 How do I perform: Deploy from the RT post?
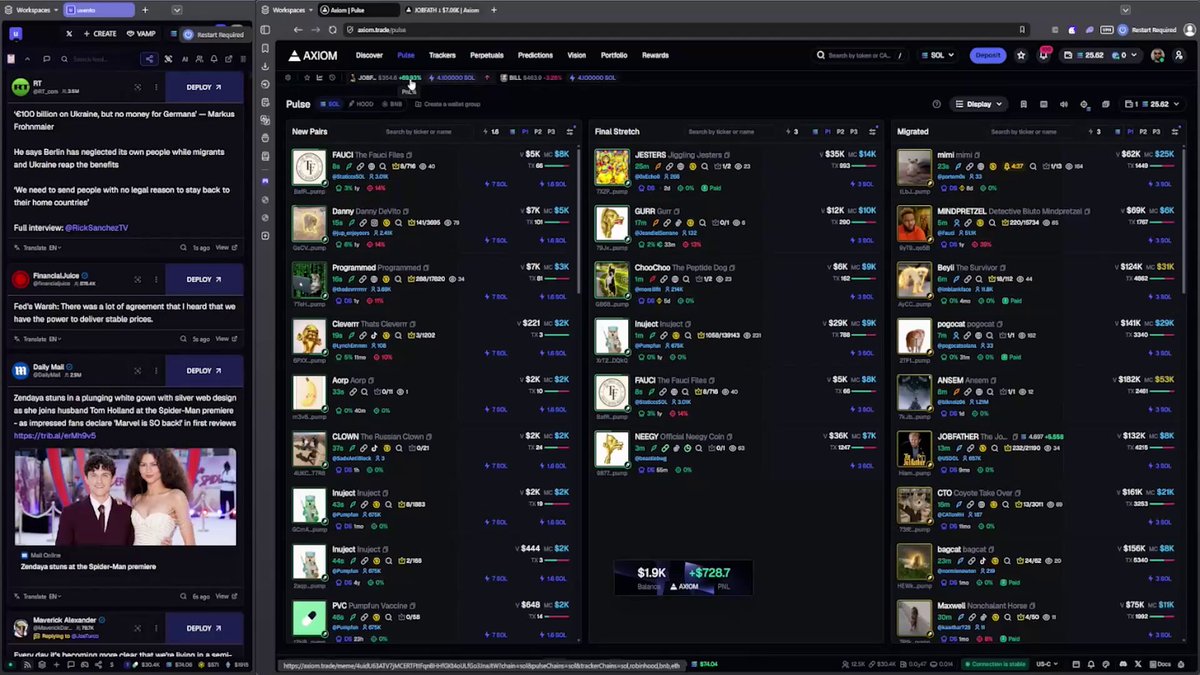click(204, 87)
